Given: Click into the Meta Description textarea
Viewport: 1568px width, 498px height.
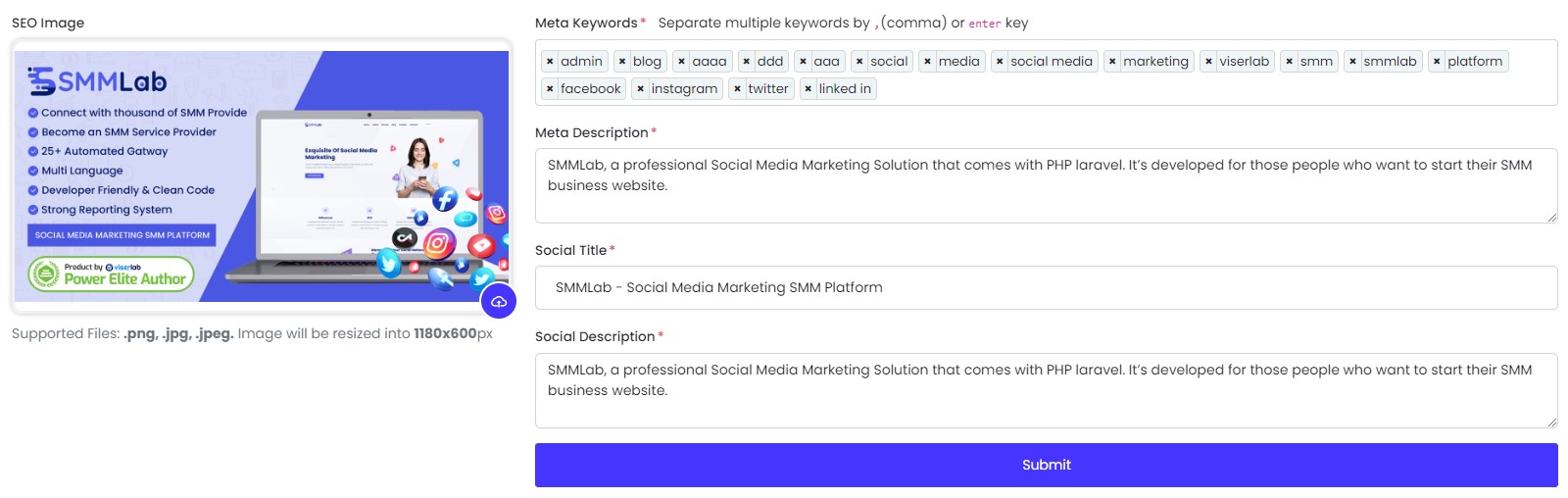Looking at the screenshot, I should [1046, 196].
